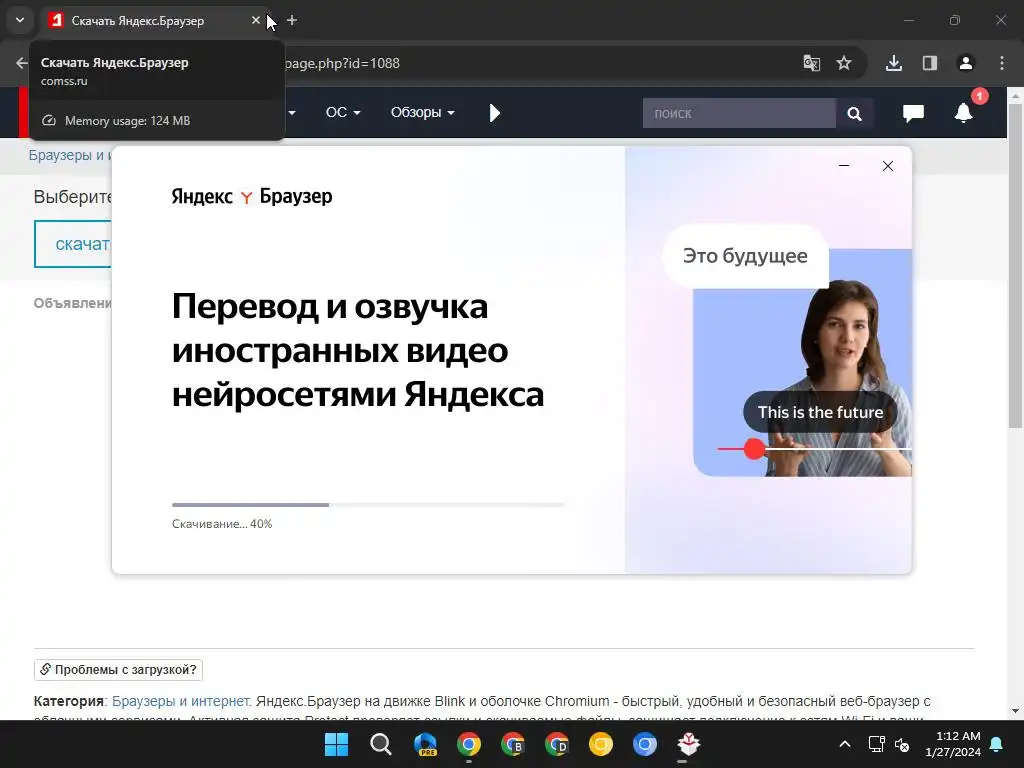Minimize the Yandex installer dialog

pyautogui.click(x=844, y=166)
